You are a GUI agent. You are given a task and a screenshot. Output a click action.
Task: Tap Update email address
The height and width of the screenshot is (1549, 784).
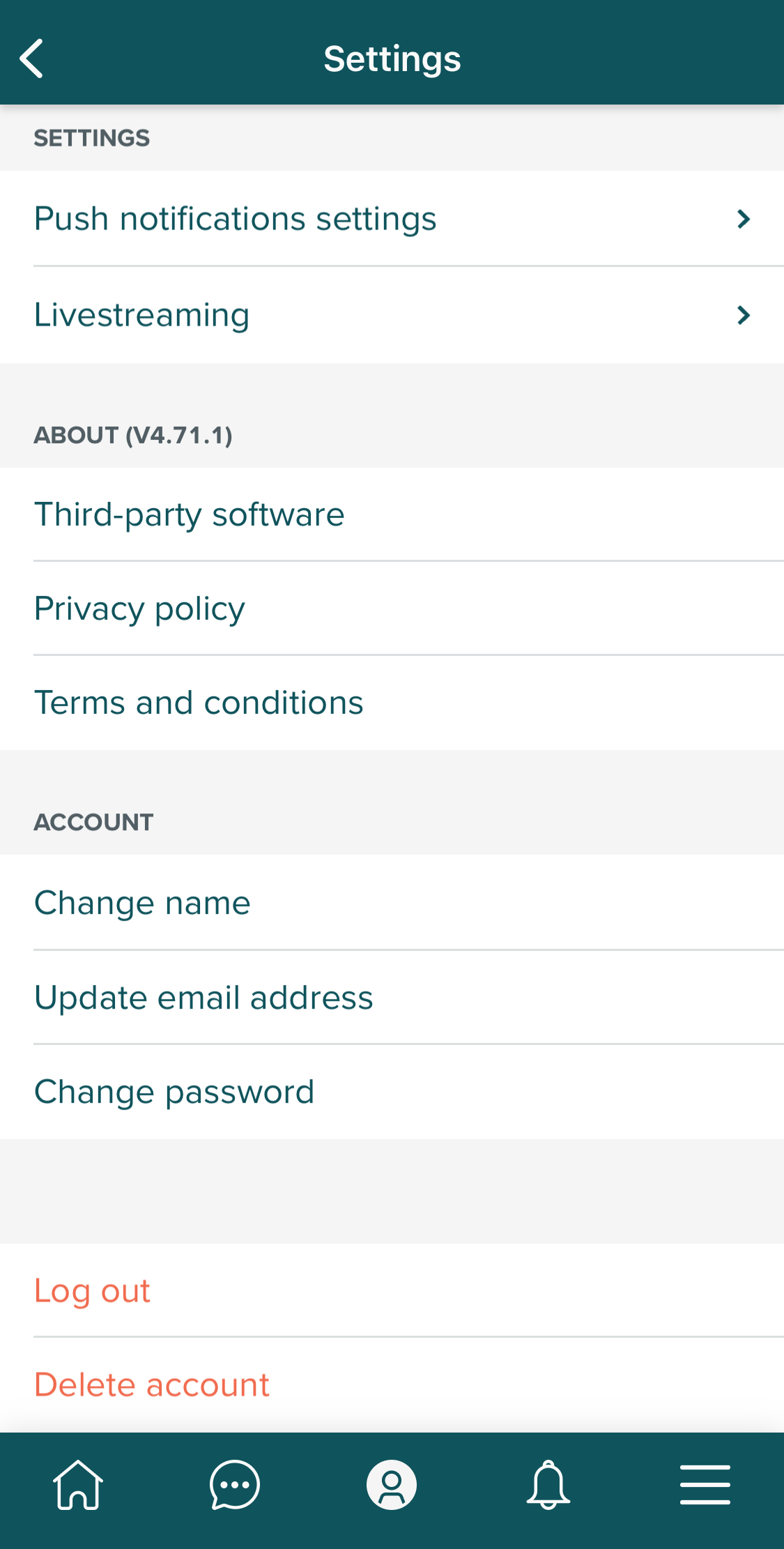(x=204, y=998)
